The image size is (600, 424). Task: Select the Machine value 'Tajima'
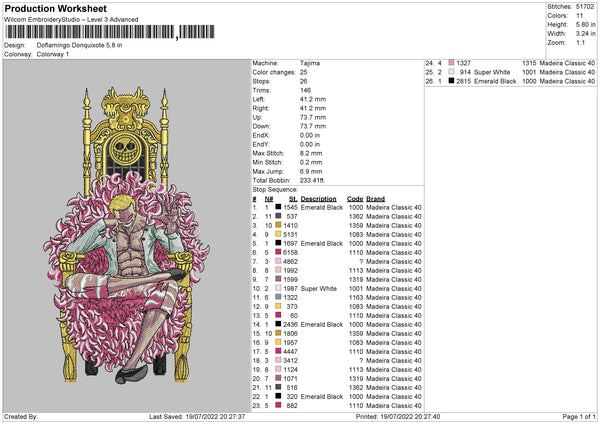310,63
